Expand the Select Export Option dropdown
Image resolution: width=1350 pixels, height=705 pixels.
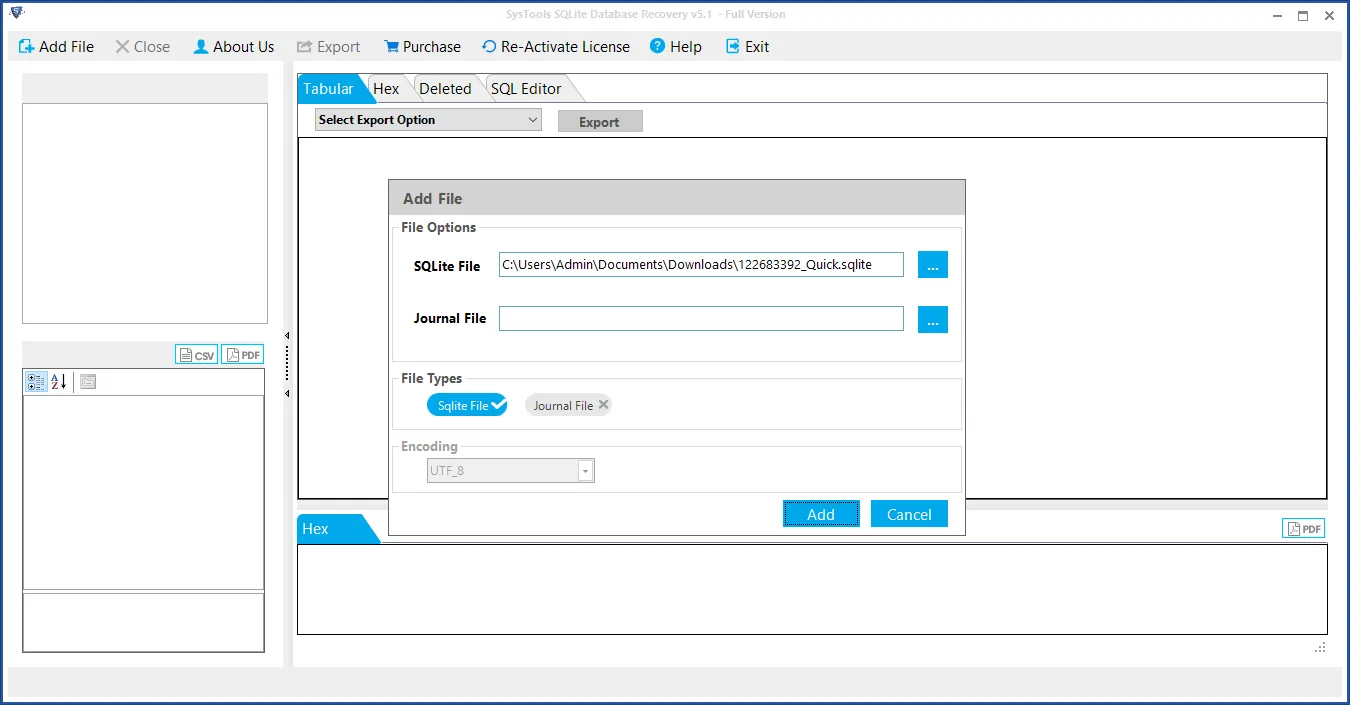tap(428, 120)
